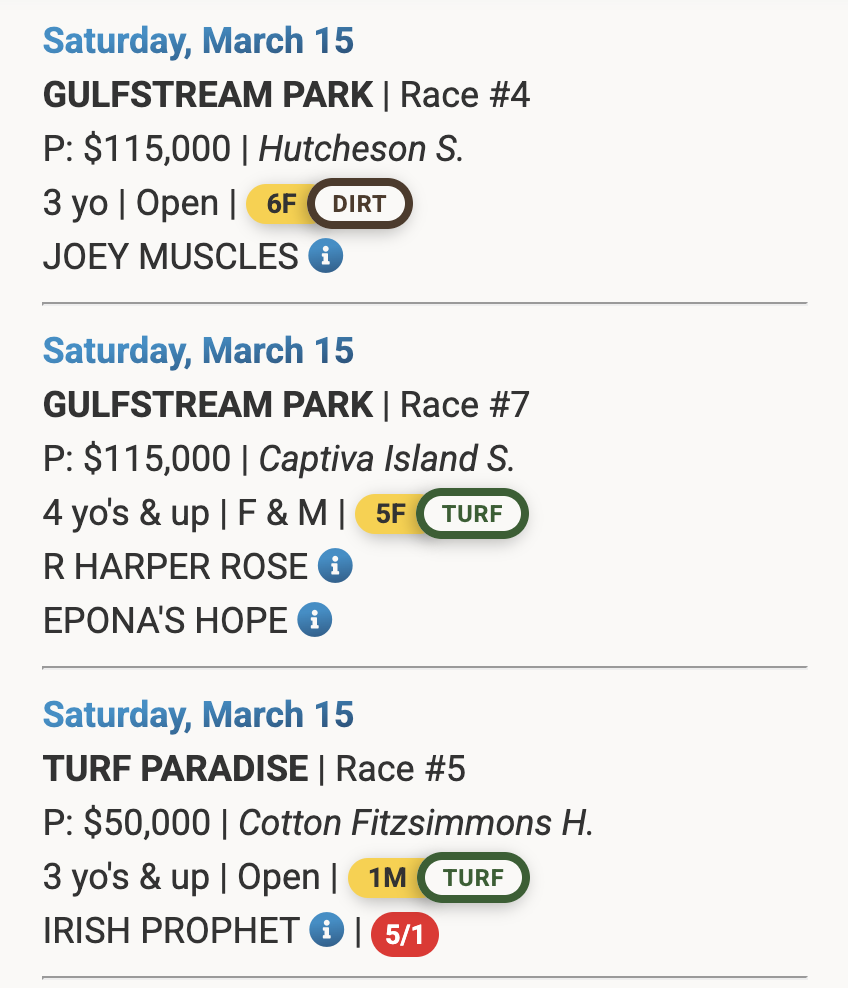Screen dimensions: 848x988
Task: Click the 1M distance badge
Action: (x=386, y=878)
